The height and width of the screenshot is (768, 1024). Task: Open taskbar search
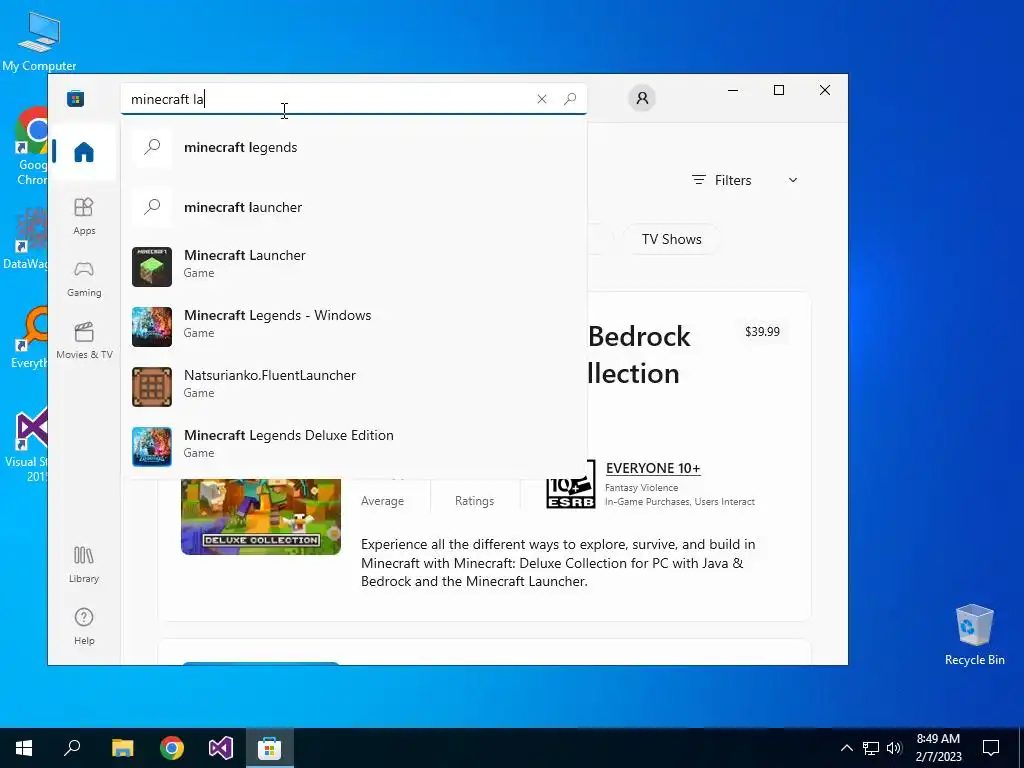[x=72, y=748]
